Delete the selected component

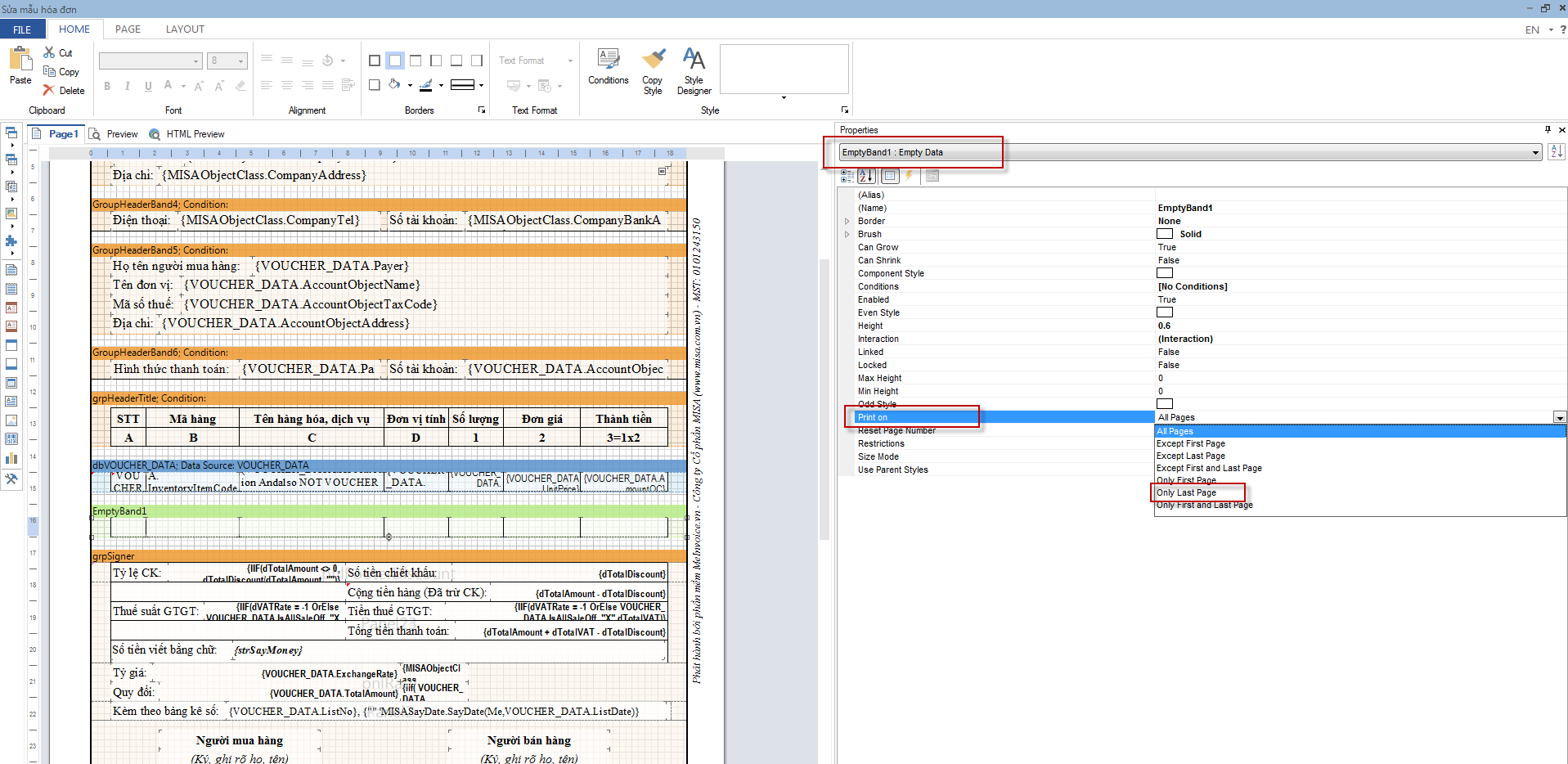(x=64, y=91)
